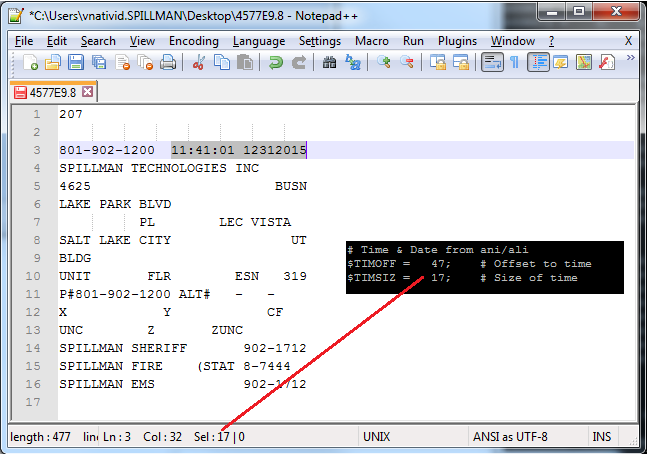Create a new document with New icon
This screenshot has width=647, height=454.
tap(30, 63)
